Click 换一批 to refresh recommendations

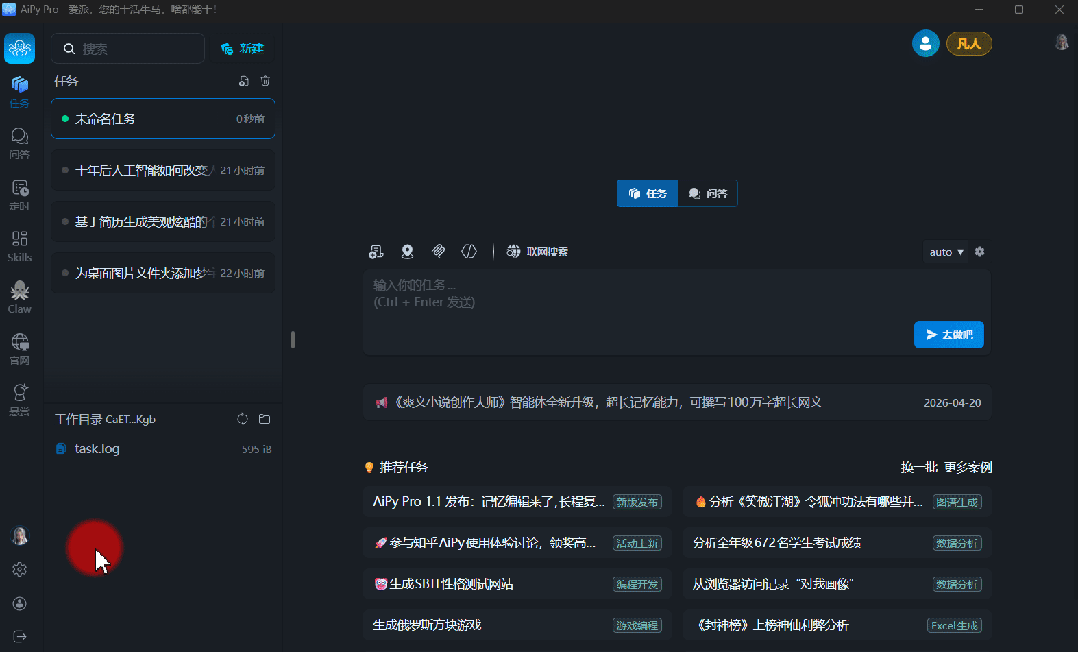pos(920,468)
